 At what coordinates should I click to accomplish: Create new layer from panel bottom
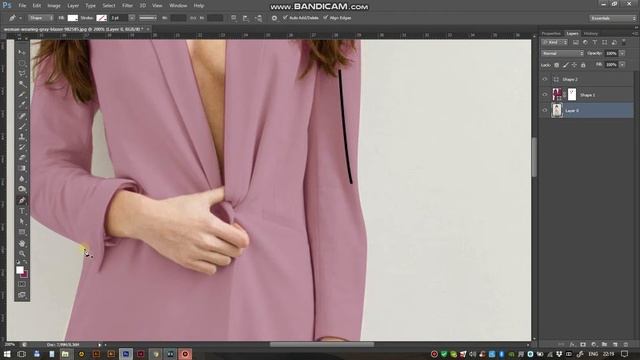tap(615, 345)
